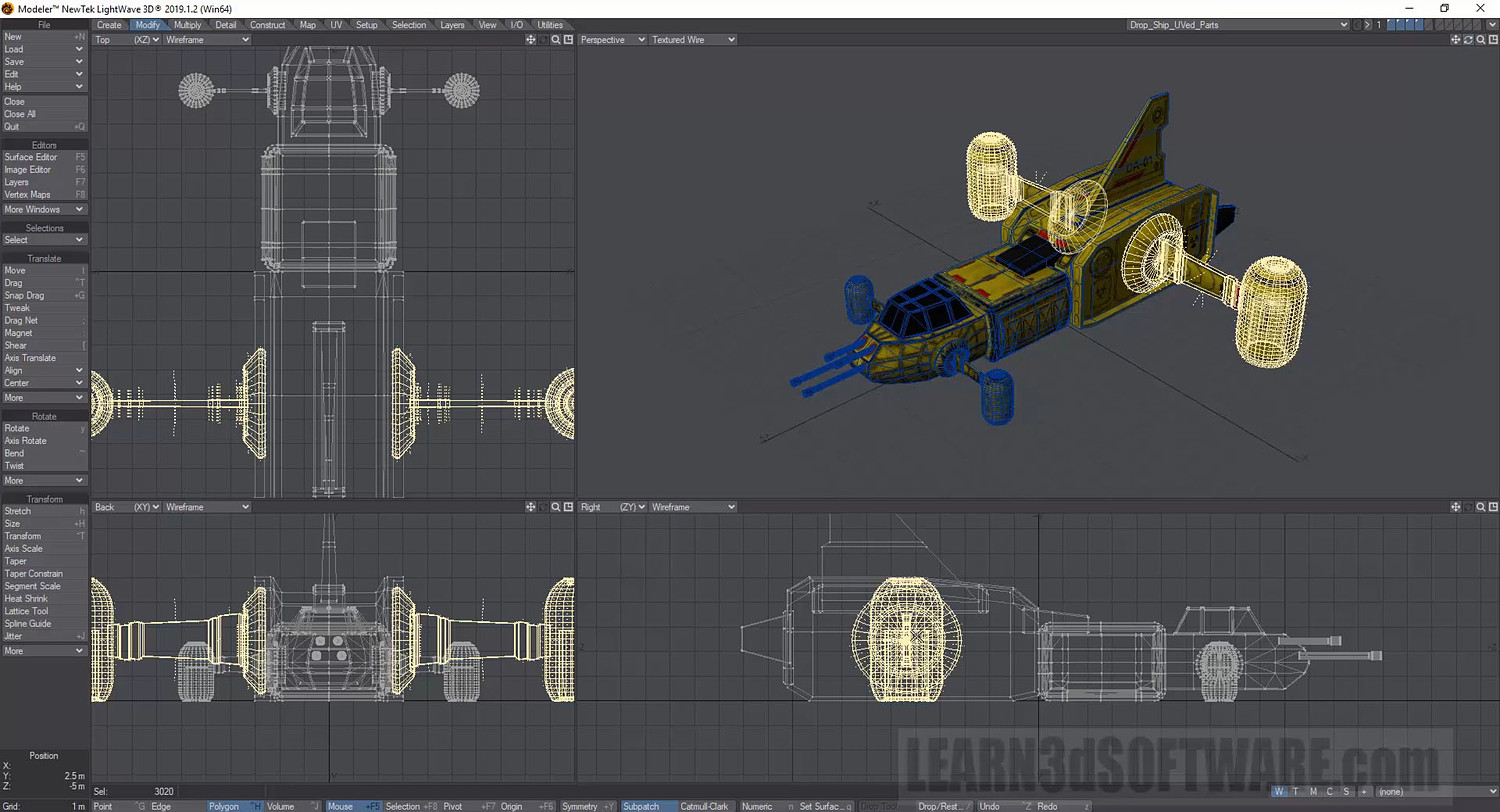
Task: Click the zoom icon in Right viewport header
Action: [x=1480, y=507]
